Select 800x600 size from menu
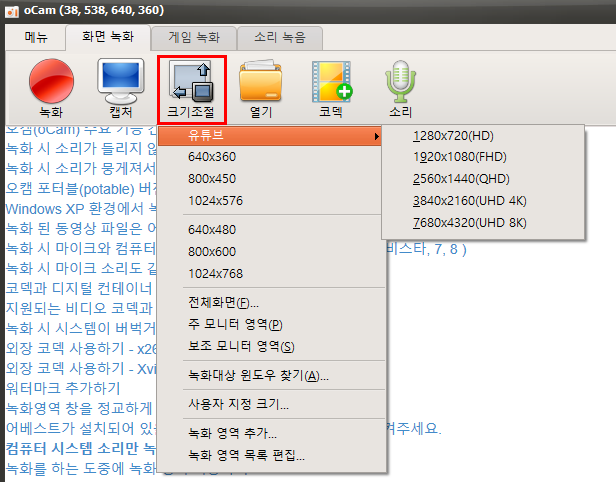 (270, 251)
